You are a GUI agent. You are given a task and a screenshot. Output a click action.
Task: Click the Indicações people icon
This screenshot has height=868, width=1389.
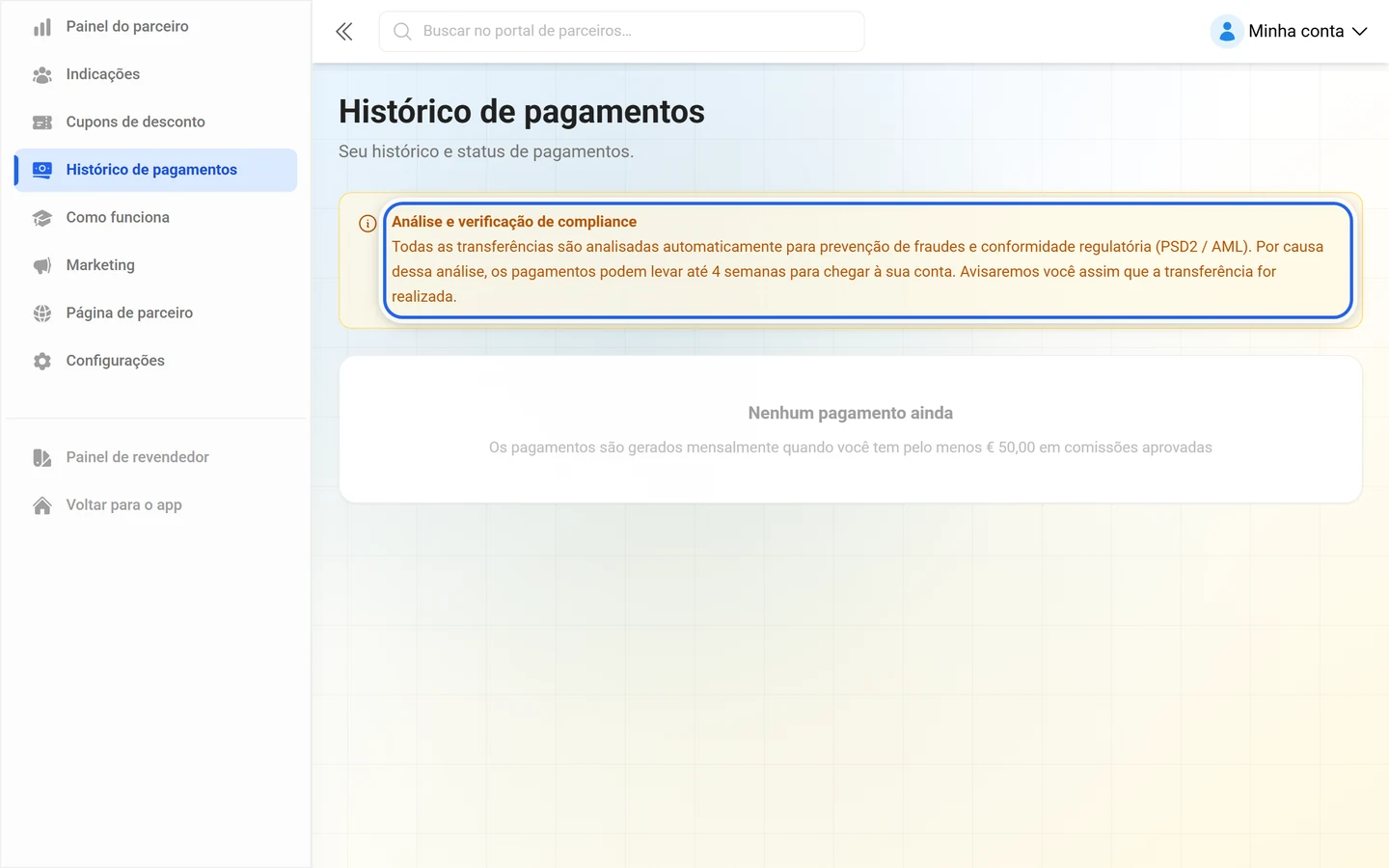click(x=42, y=74)
